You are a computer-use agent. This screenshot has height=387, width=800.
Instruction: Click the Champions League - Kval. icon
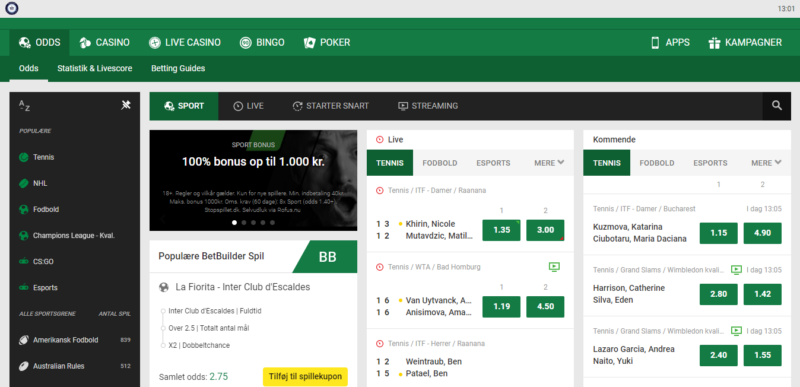23,236
